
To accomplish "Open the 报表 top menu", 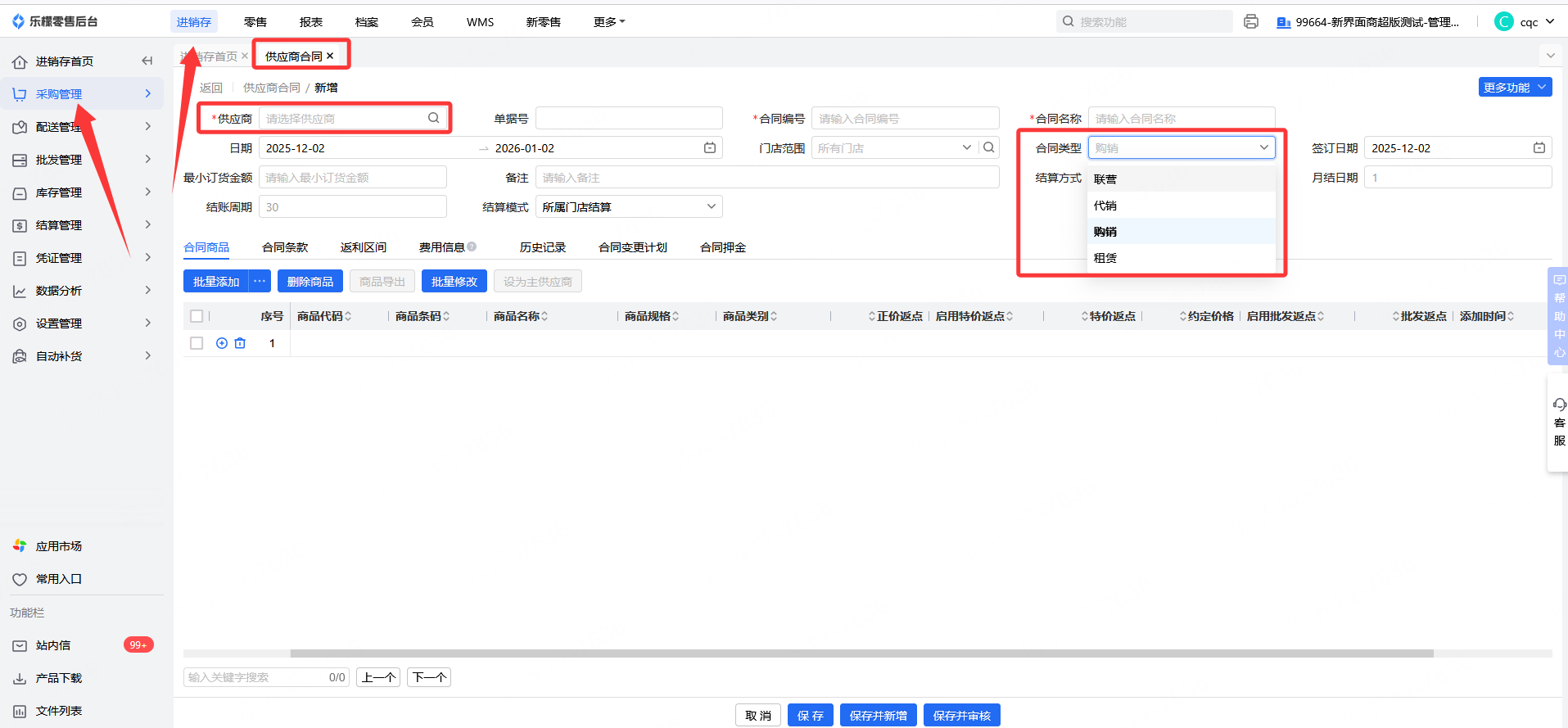I will [x=311, y=22].
